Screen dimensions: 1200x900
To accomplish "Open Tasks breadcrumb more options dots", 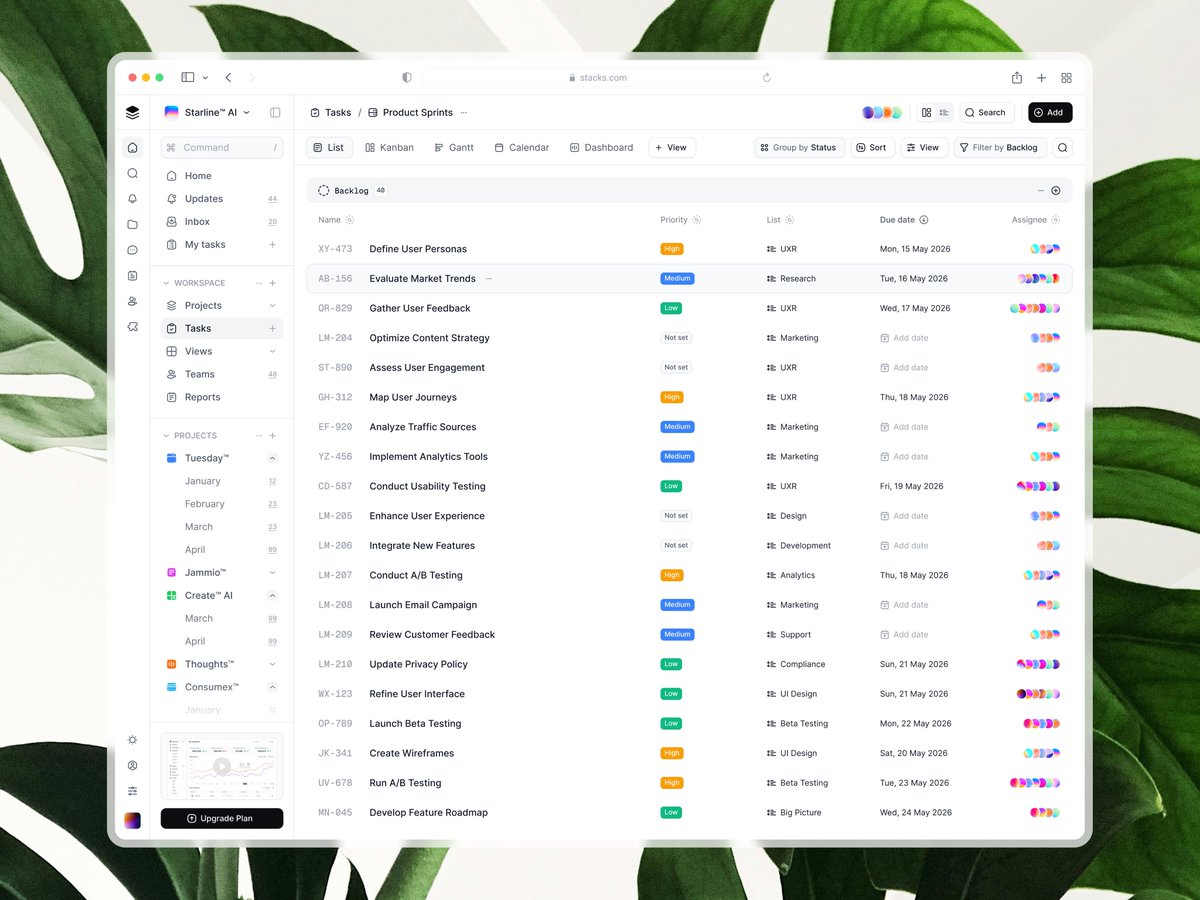I will coord(463,113).
